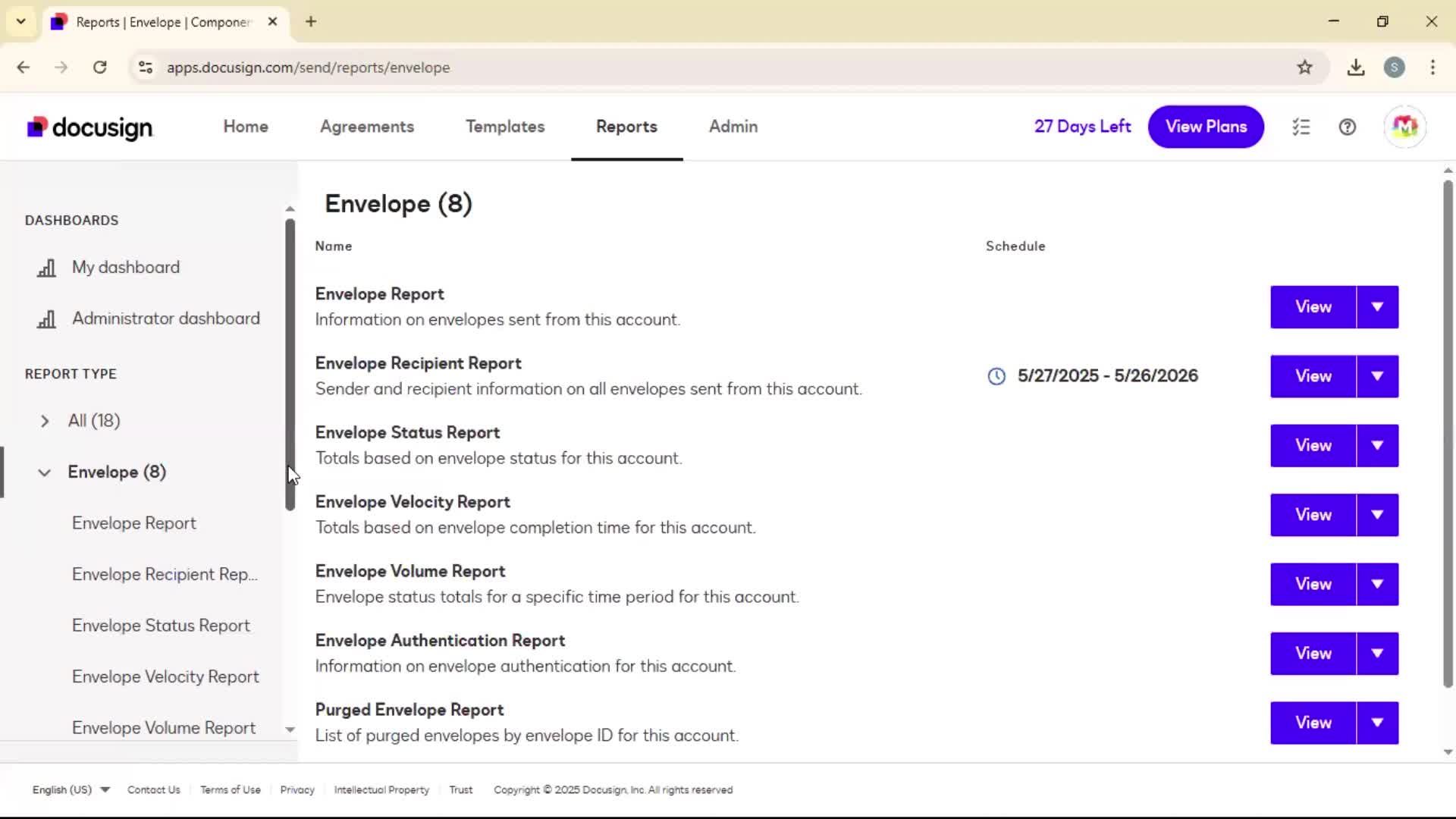Screen dimensions: 1456x819
Task: Click the Purged Envelope Report title
Action: pos(409,710)
